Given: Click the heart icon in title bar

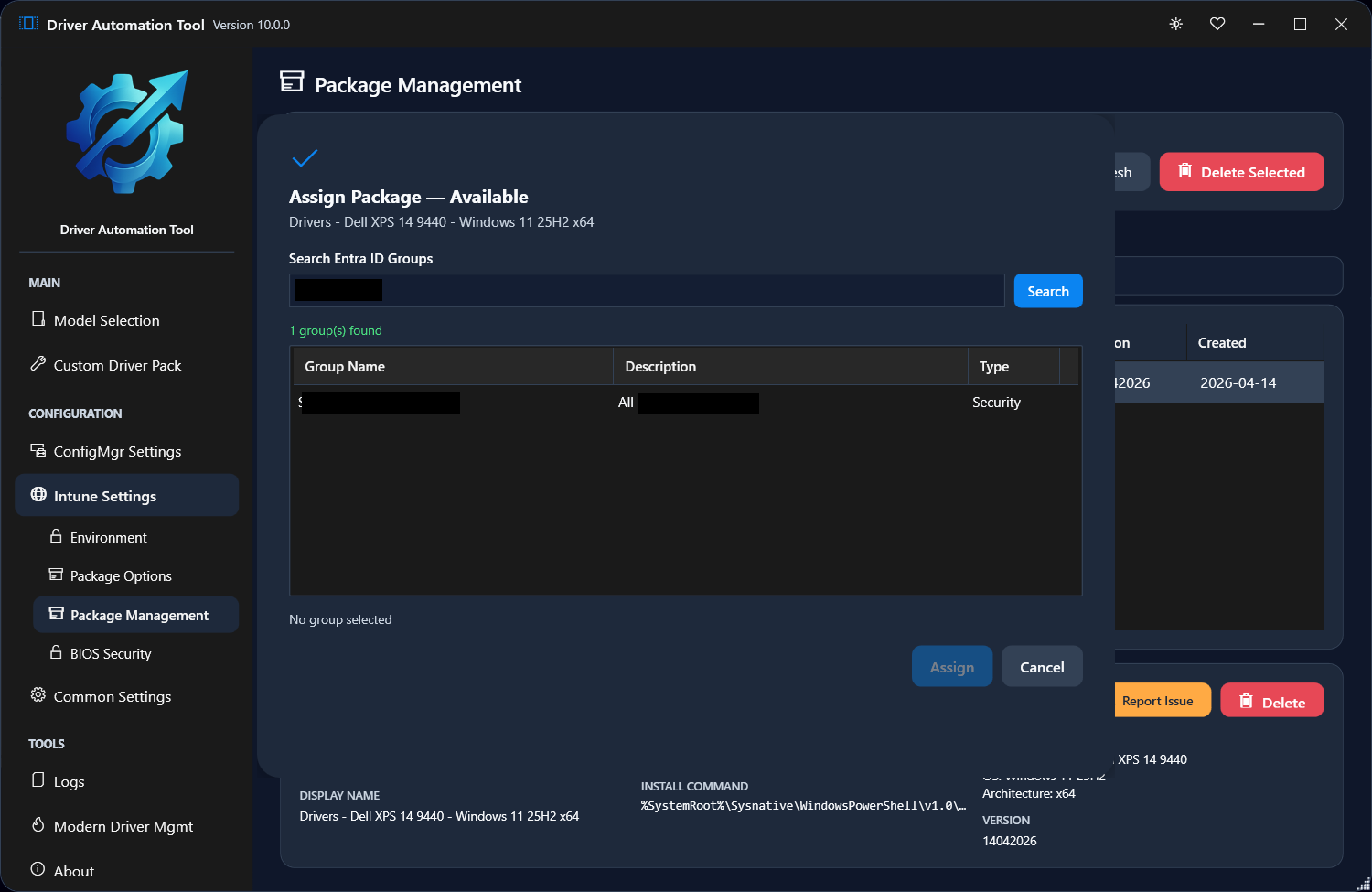Looking at the screenshot, I should [x=1217, y=24].
